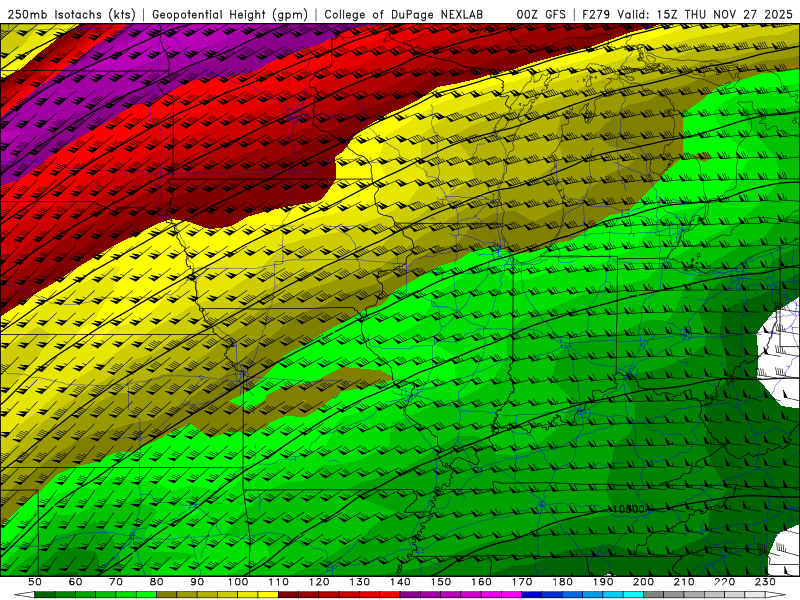Click the 210 knot color scale label
The height and width of the screenshot is (600, 800).
click(684, 582)
